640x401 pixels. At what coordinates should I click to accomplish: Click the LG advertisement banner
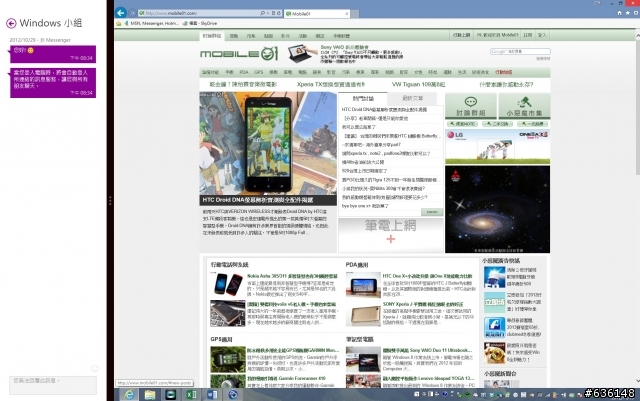coord(497,147)
